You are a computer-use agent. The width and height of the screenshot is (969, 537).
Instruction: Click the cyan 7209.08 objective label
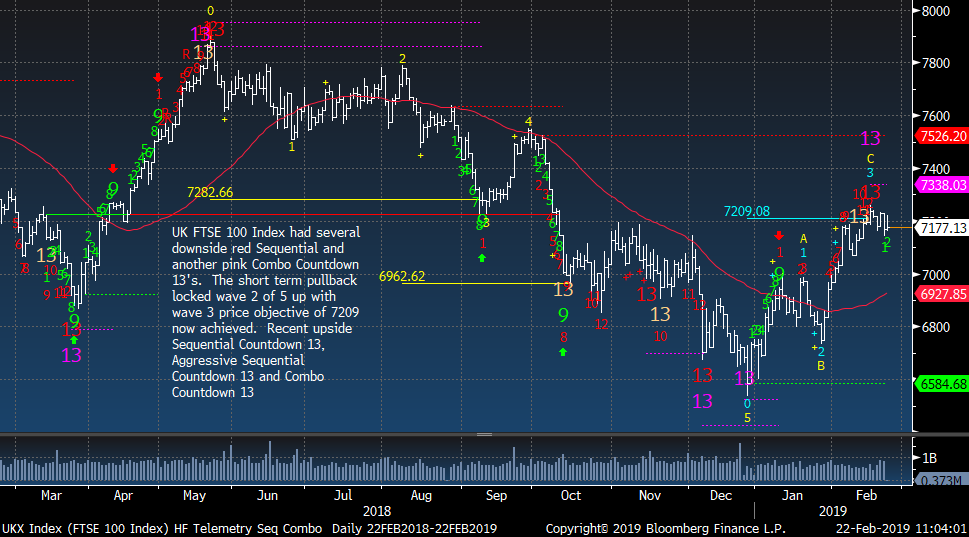point(747,211)
